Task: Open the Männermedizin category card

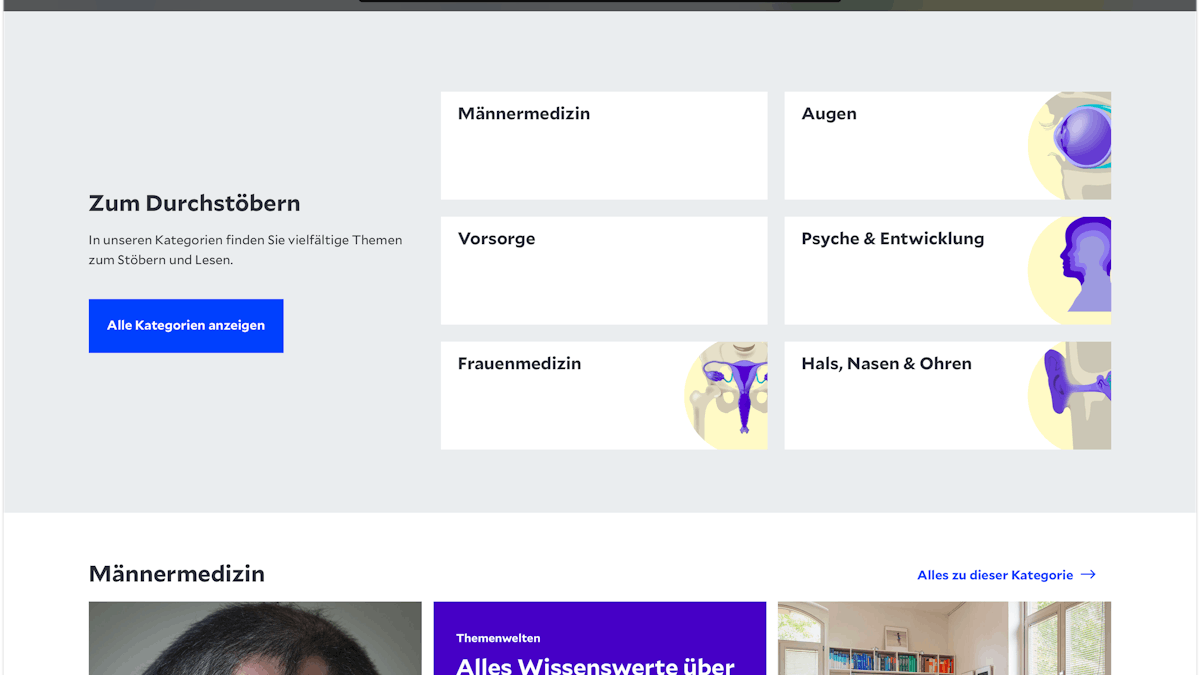Action: [x=603, y=145]
